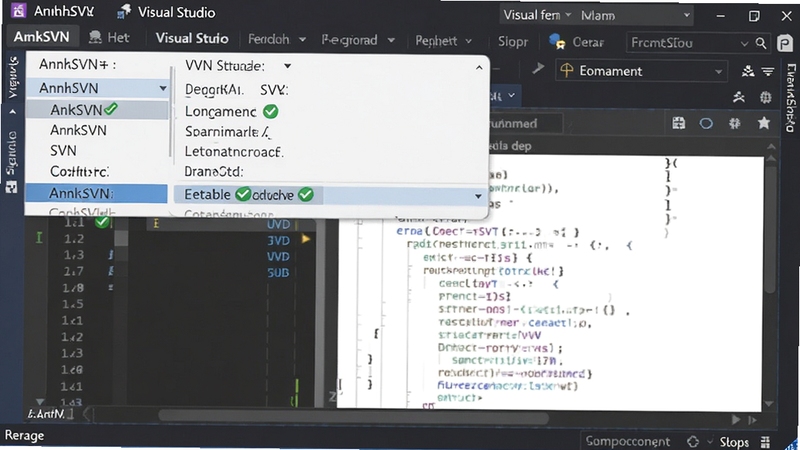
Task: Click the globe icon below filter icon
Action: pos(765,97)
